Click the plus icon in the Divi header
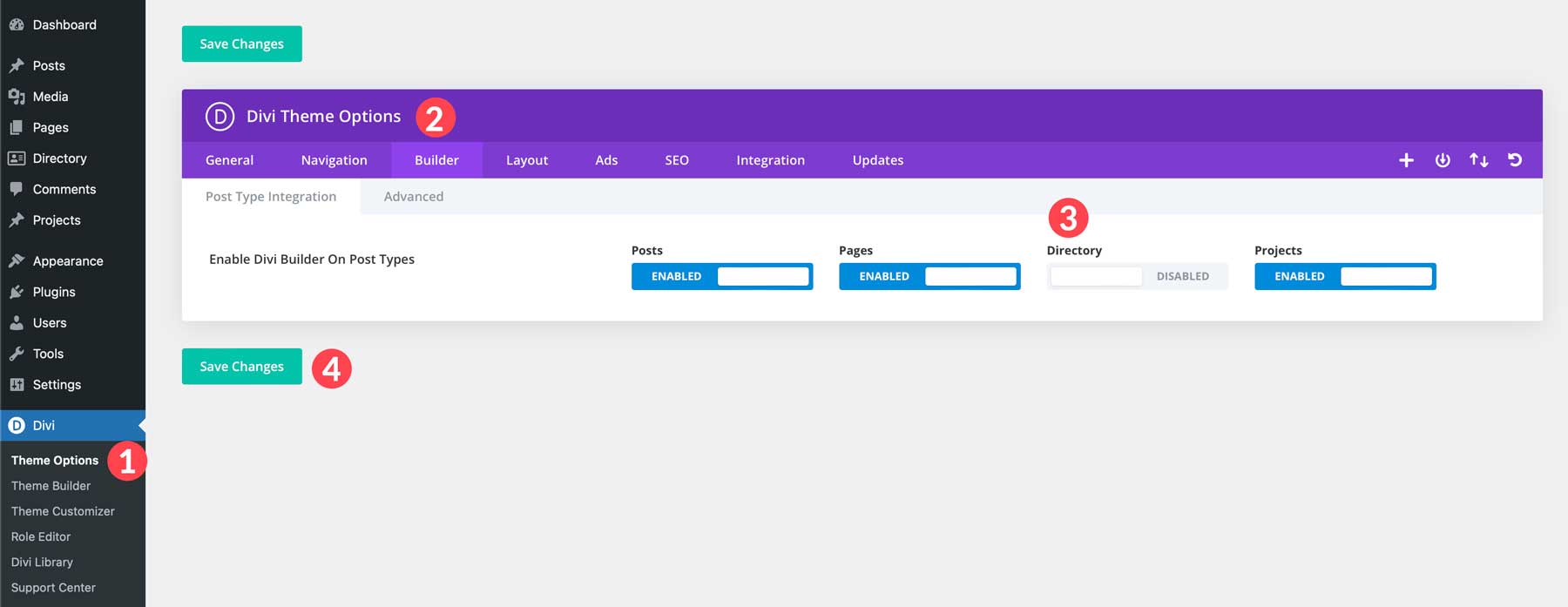 tap(1406, 160)
